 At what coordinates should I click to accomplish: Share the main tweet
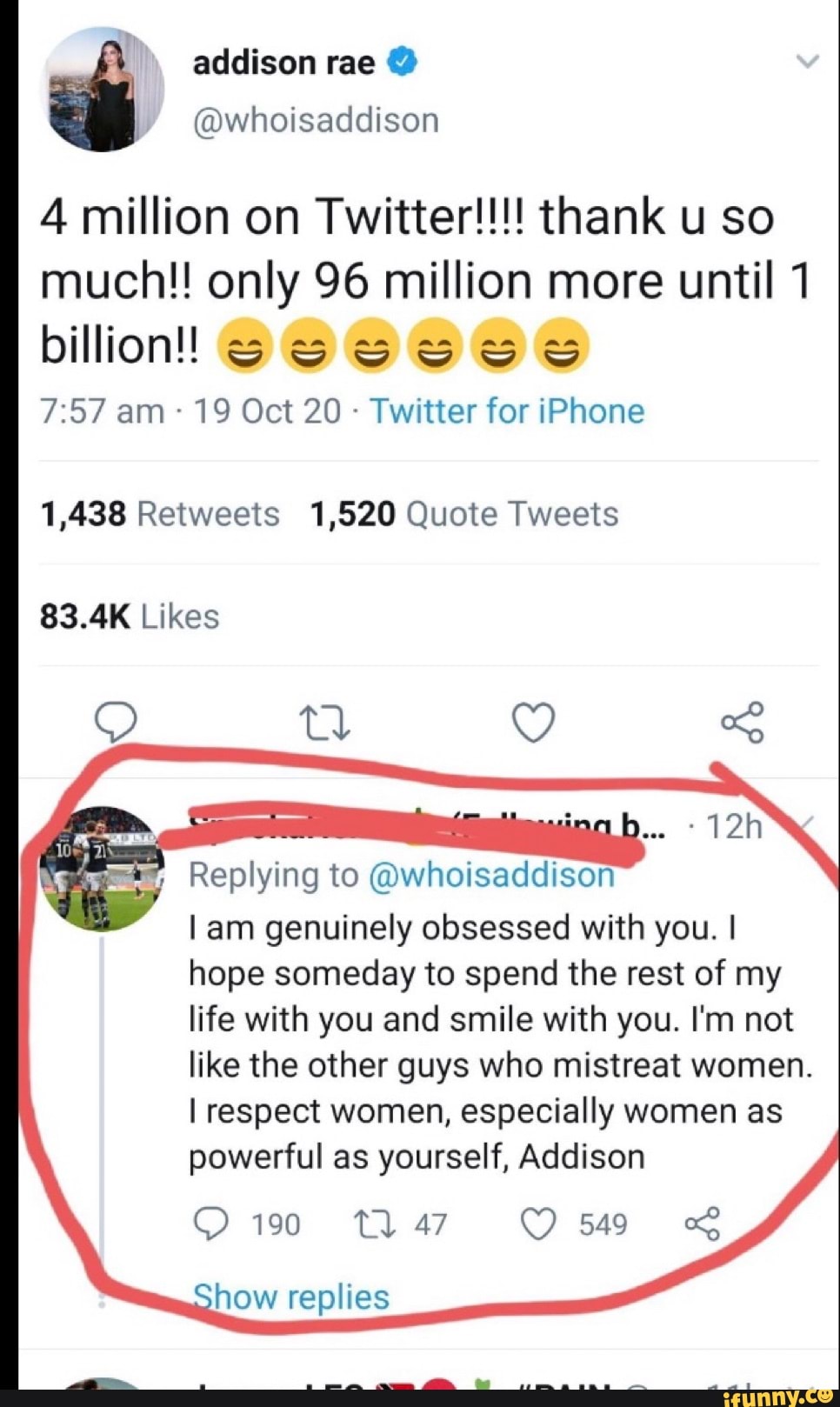coord(742,723)
